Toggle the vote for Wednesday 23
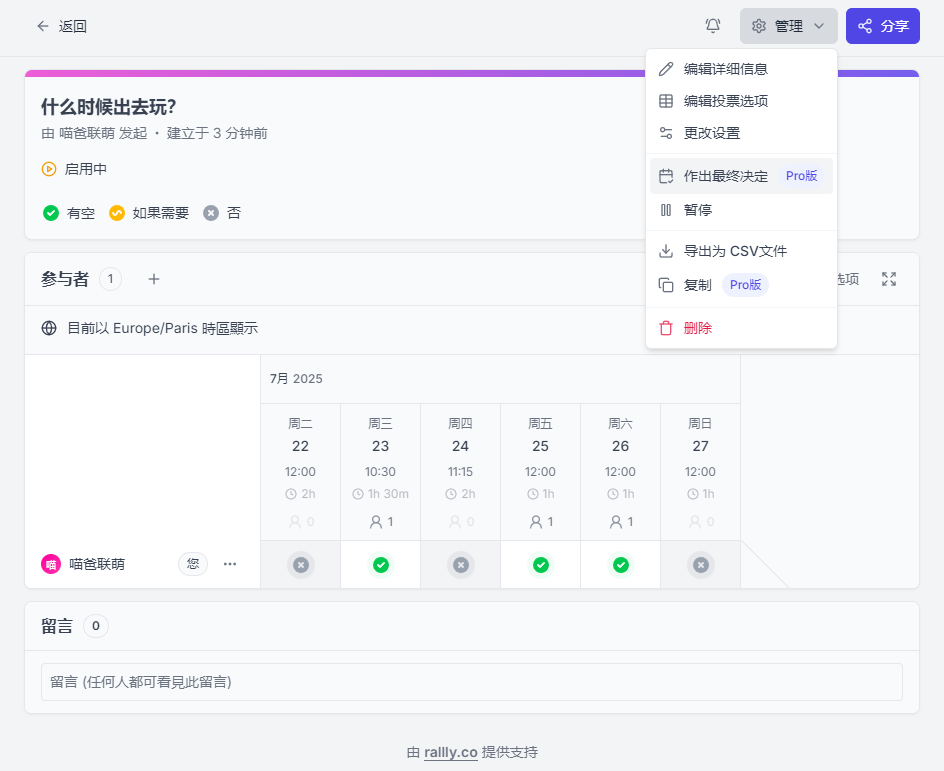The width and height of the screenshot is (944, 771). 380,565
